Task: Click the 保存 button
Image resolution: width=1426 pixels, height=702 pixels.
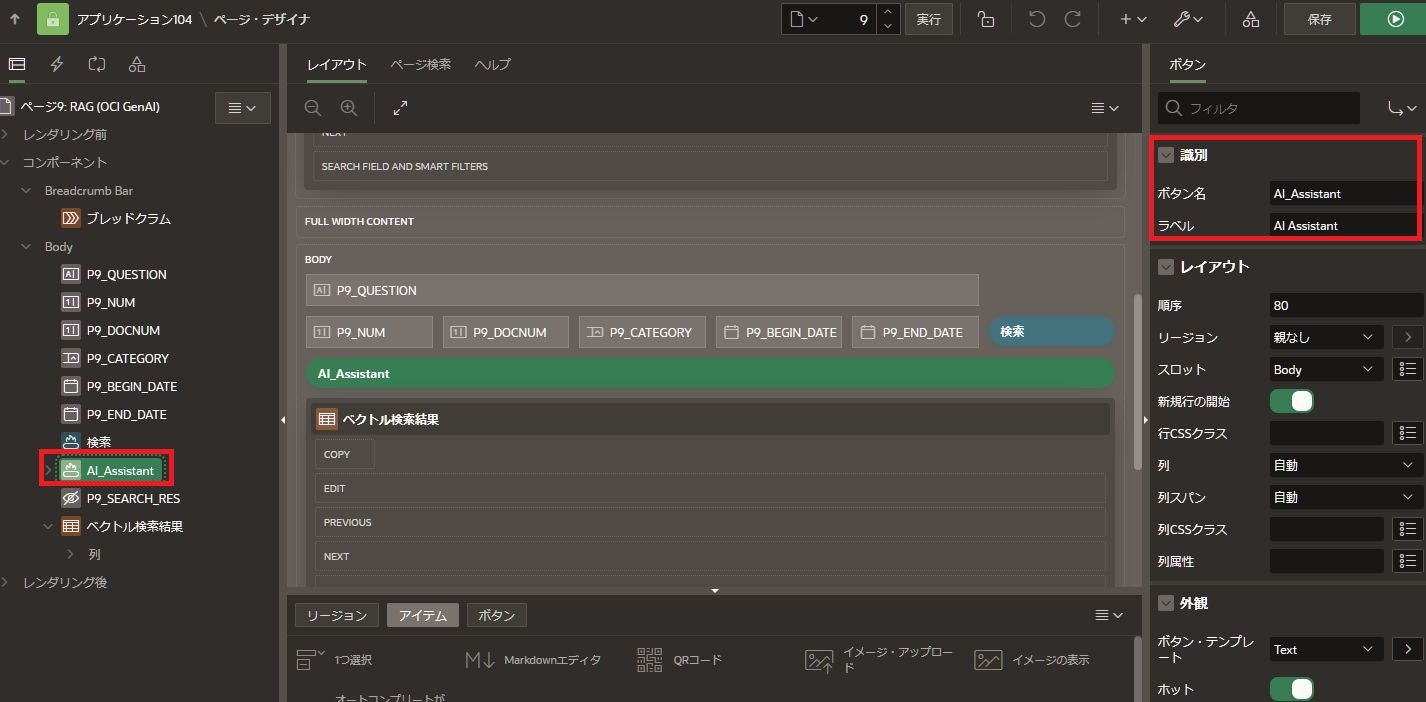Action: (1320, 19)
